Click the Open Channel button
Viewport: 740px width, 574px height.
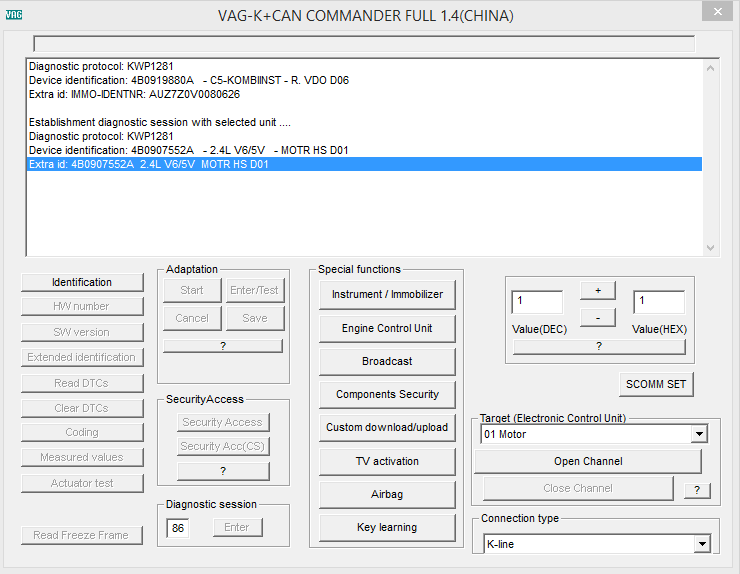pos(588,462)
